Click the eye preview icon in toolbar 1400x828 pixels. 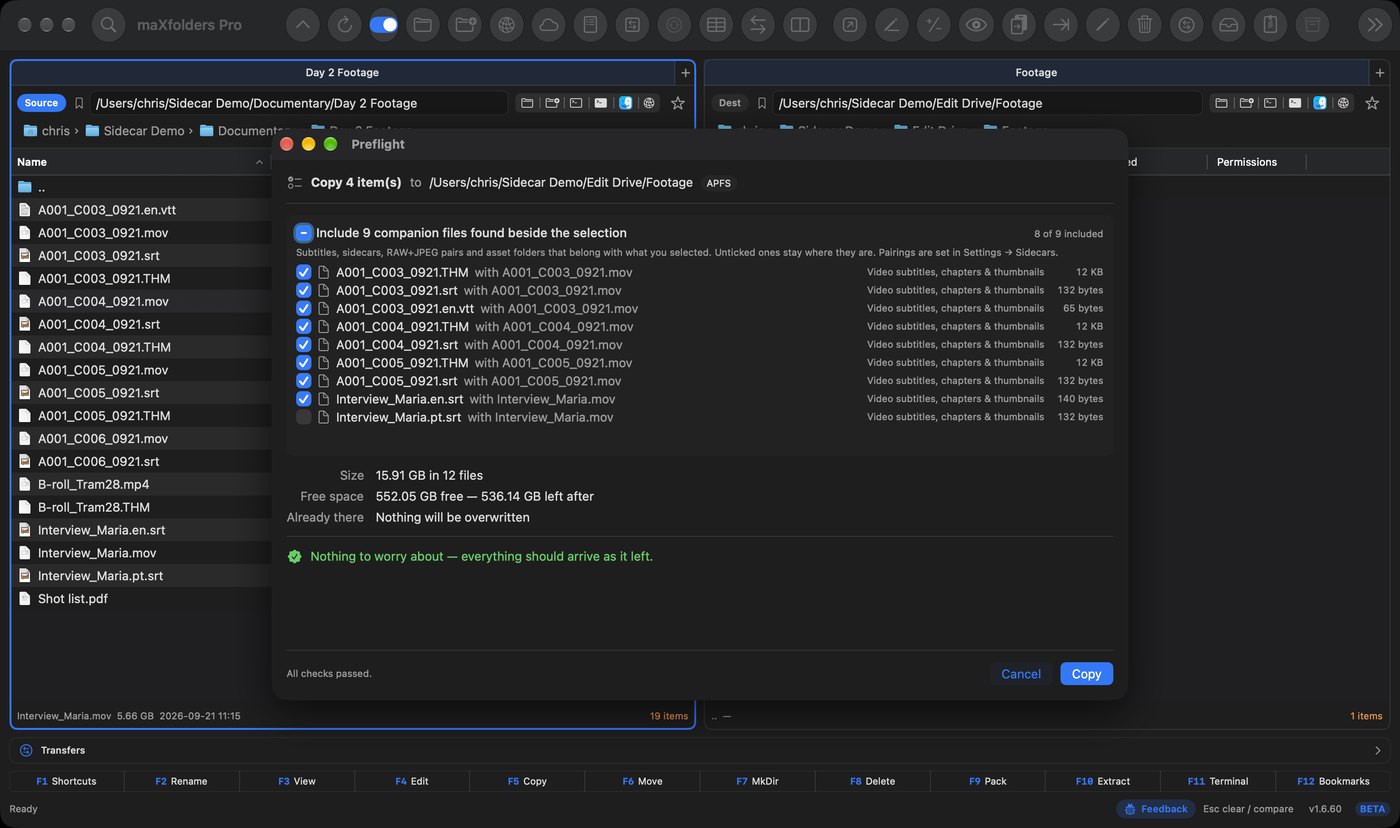tap(976, 25)
